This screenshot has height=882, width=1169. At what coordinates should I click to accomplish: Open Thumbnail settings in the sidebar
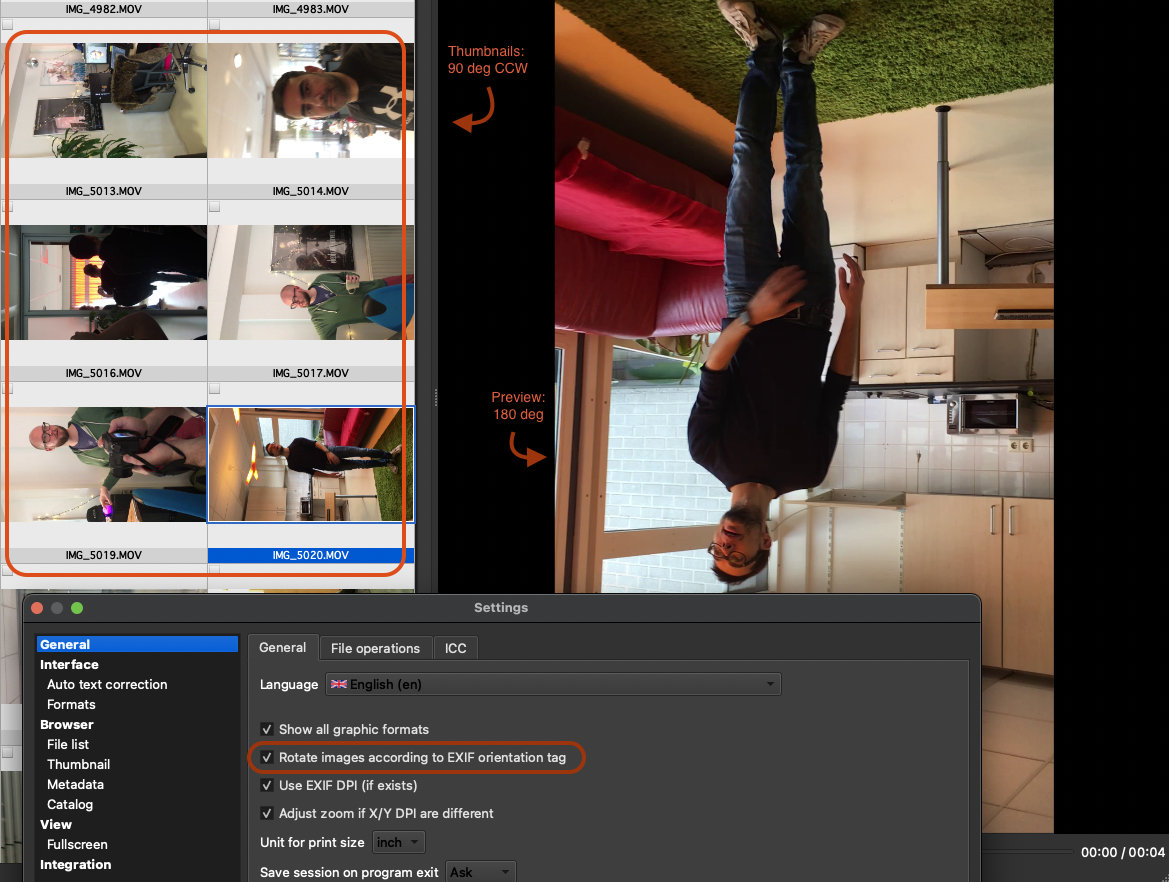tap(79, 764)
